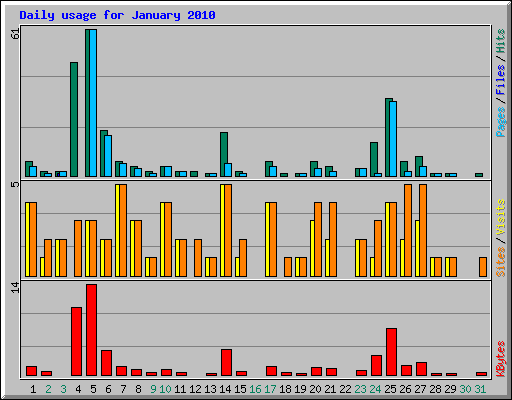512x400 pixels.
Task: Click day label 20 on the x-axis
Action: click(315, 389)
